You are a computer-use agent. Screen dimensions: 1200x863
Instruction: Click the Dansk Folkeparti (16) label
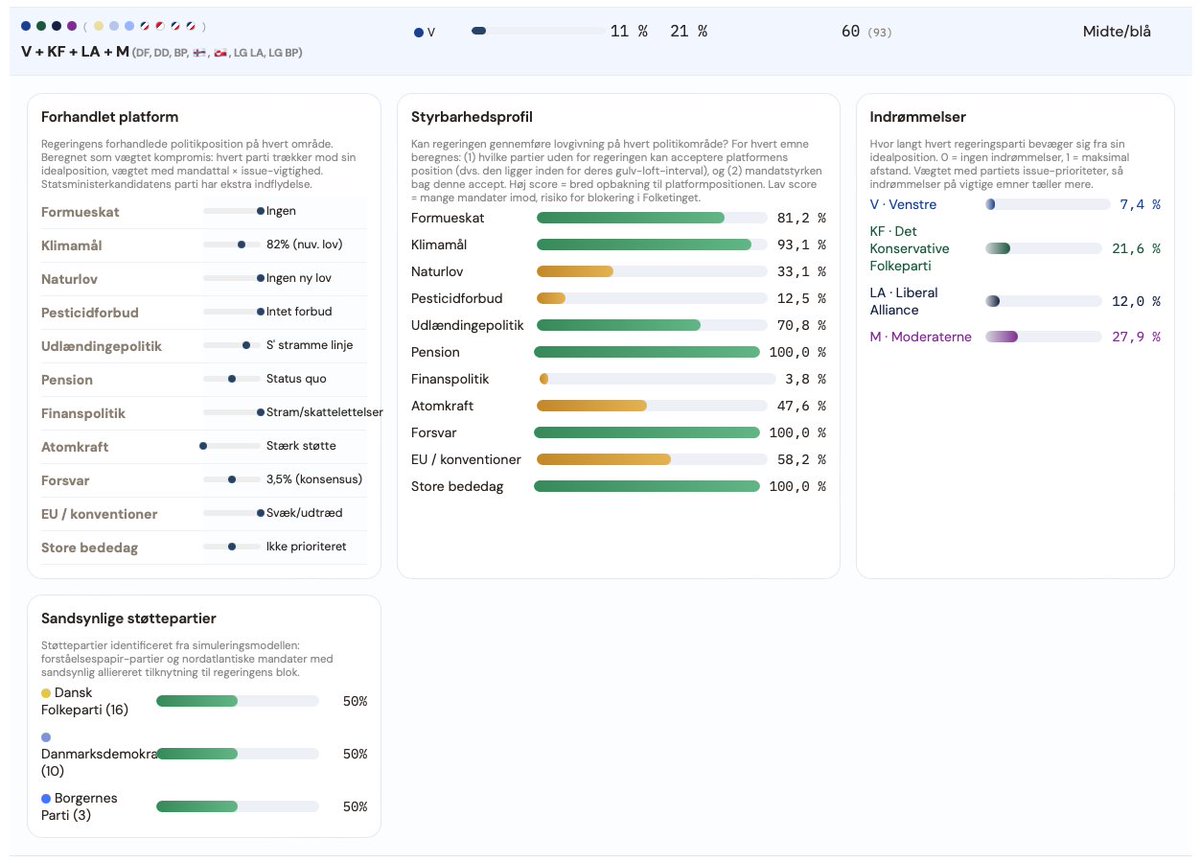[x=85, y=701]
